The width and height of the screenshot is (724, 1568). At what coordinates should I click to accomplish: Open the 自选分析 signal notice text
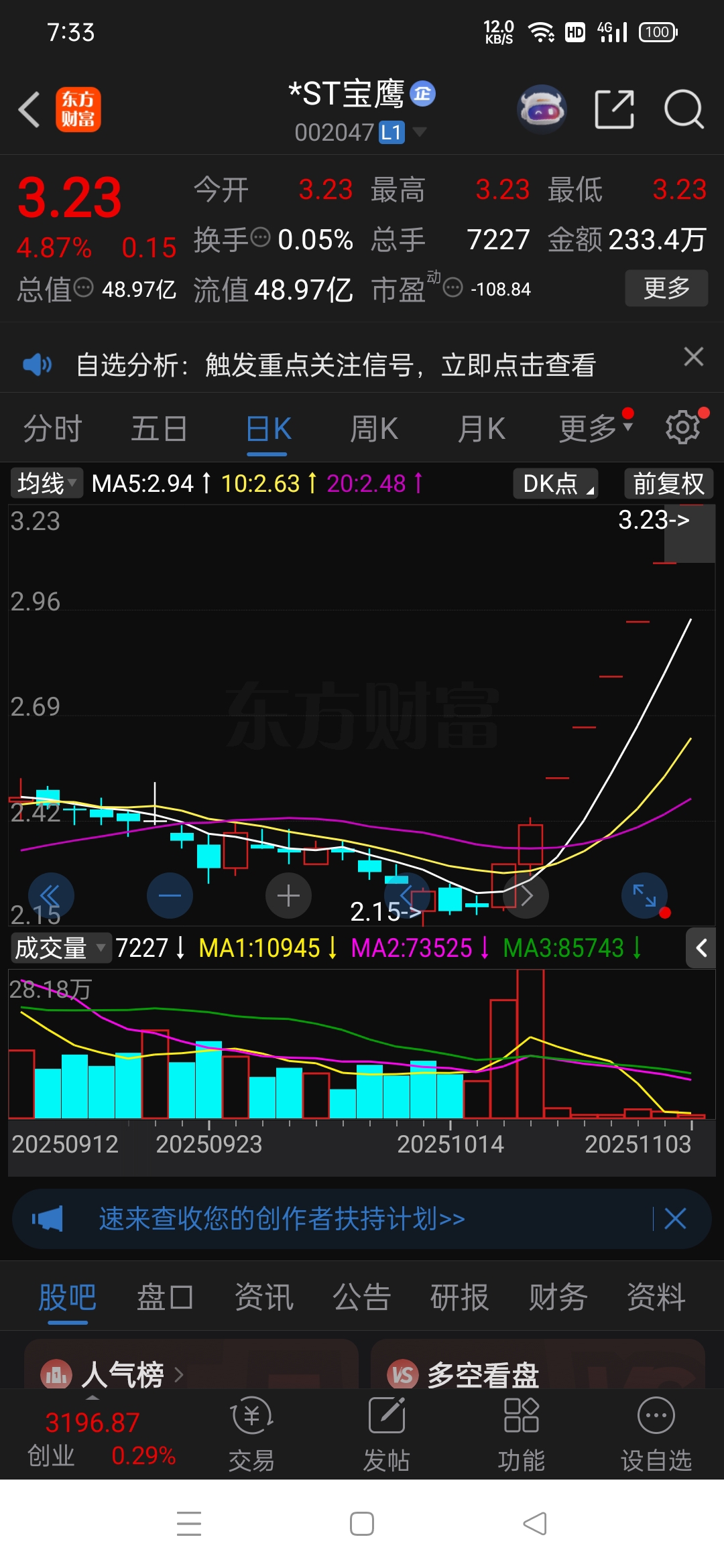click(x=336, y=365)
